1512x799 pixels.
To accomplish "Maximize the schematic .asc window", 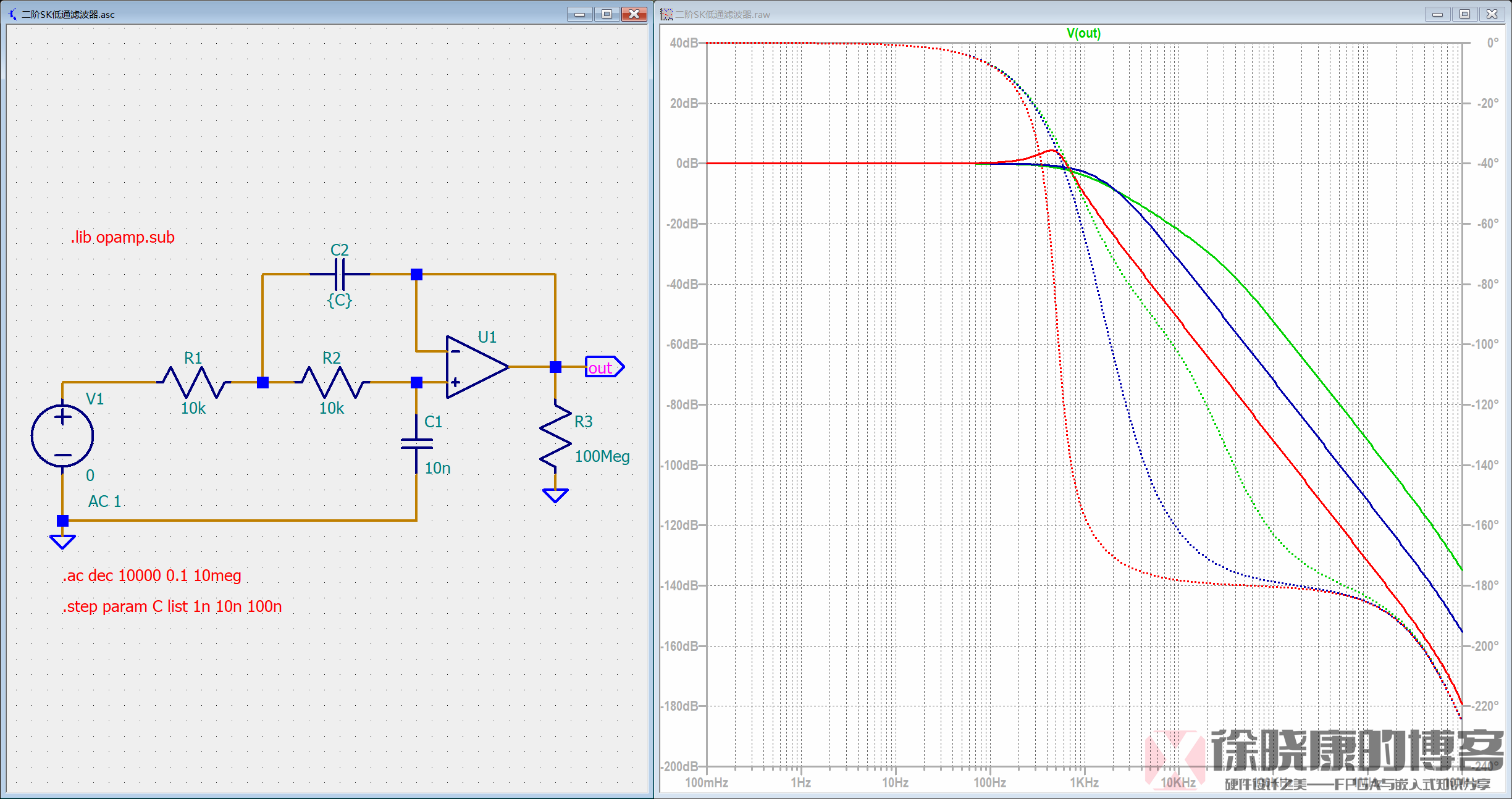I will tap(607, 14).
